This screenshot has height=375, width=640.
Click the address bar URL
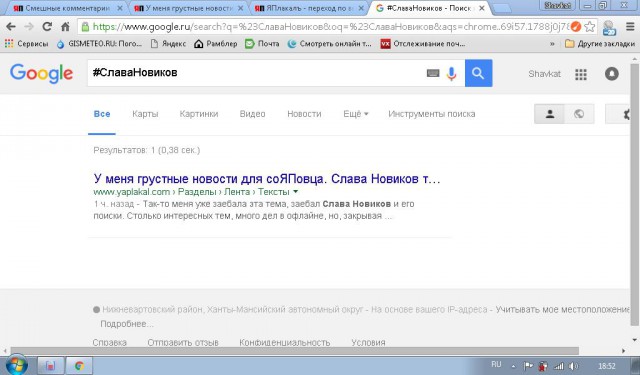[x=331, y=27]
